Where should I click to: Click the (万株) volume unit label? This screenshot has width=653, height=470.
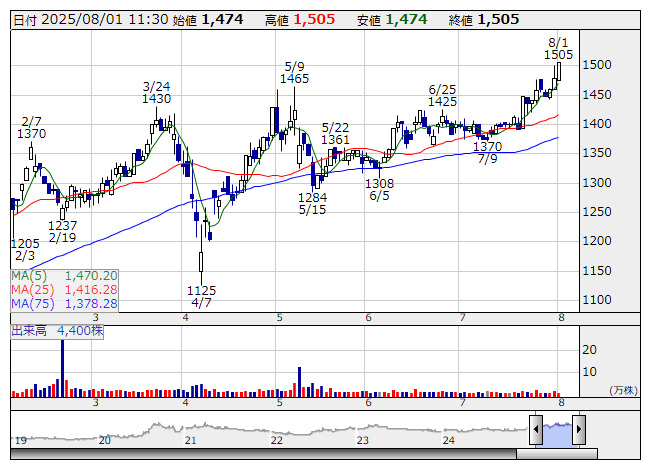pyautogui.click(x=623, y=390)
